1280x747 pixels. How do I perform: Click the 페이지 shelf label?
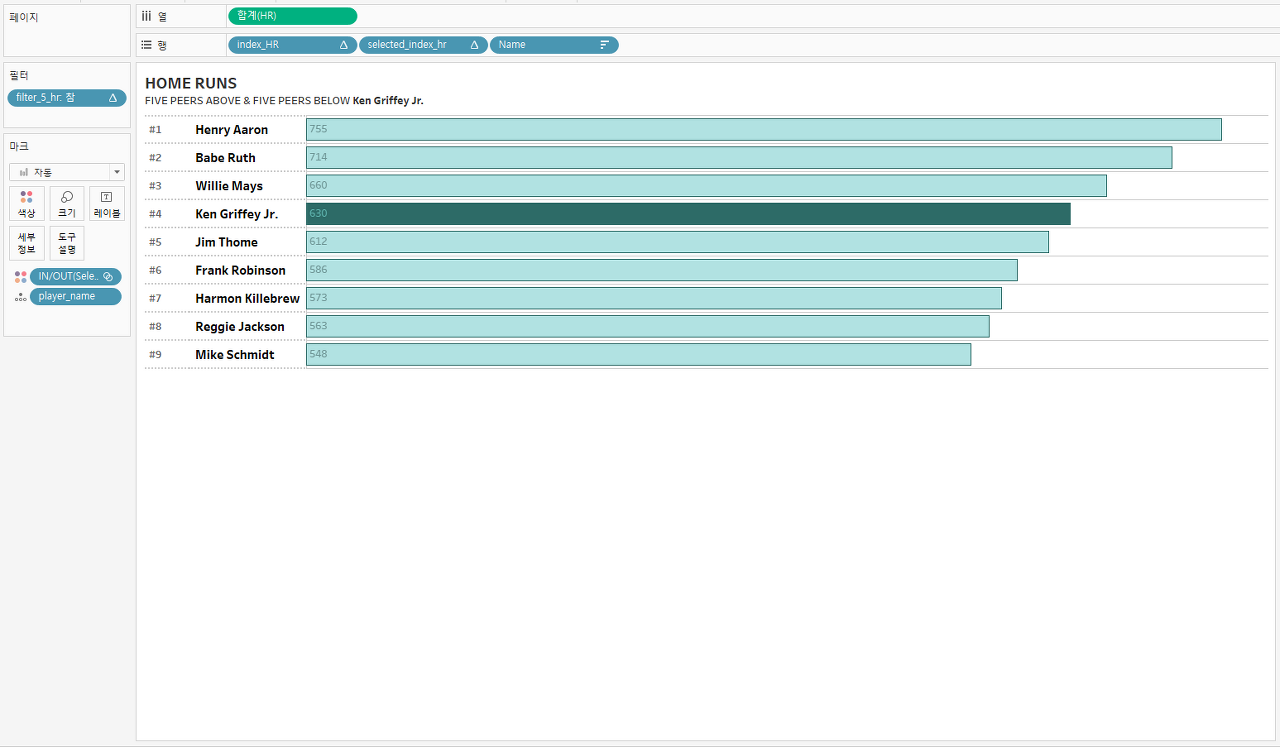tap(23, 17)
